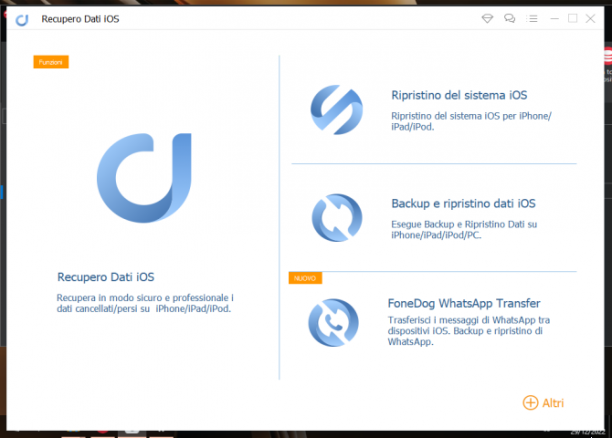Click the orange Funzioni badge

(51, 62)
